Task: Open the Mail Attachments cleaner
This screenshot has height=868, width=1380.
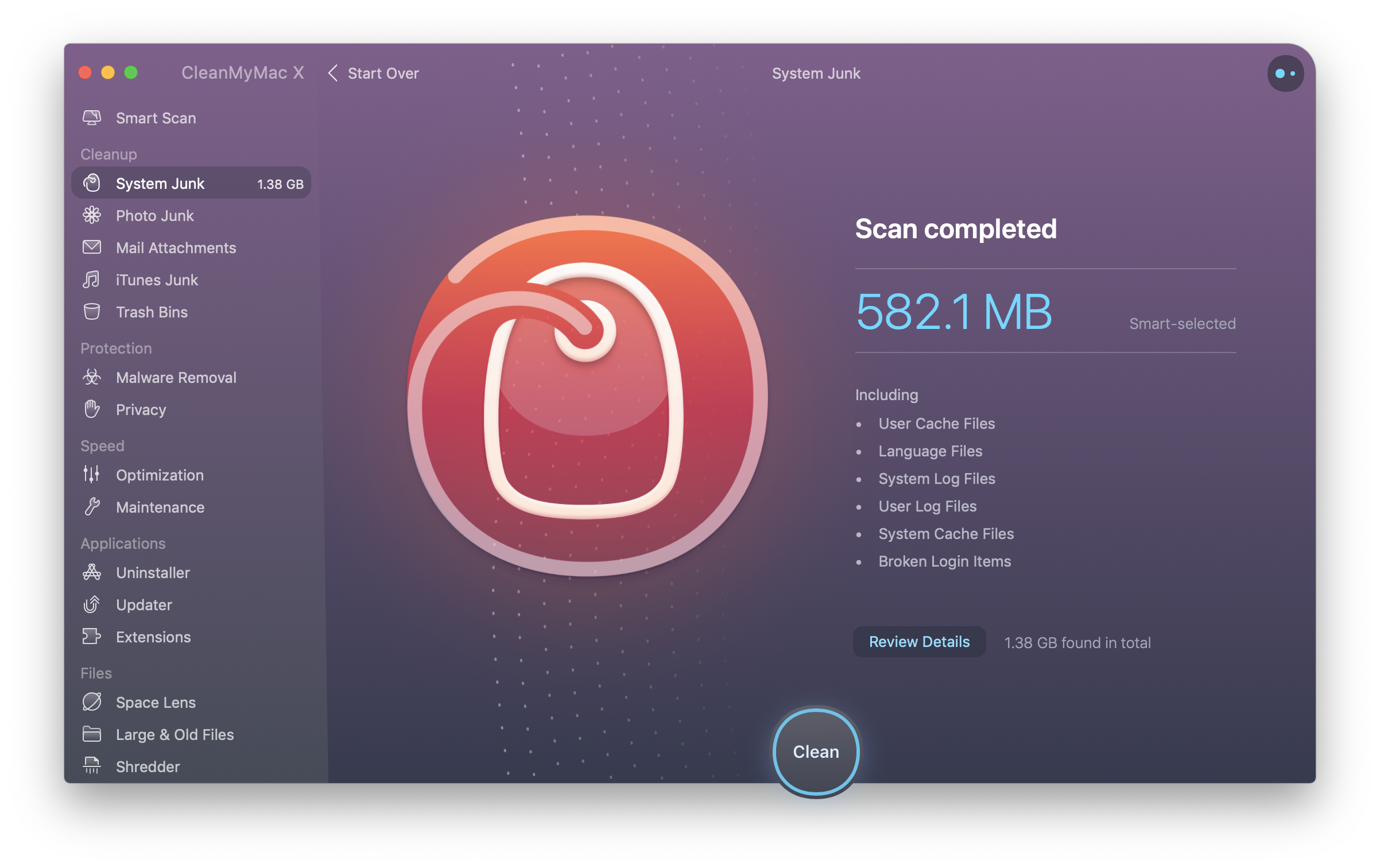Action: pyautogui.click(x=176, y=247)
